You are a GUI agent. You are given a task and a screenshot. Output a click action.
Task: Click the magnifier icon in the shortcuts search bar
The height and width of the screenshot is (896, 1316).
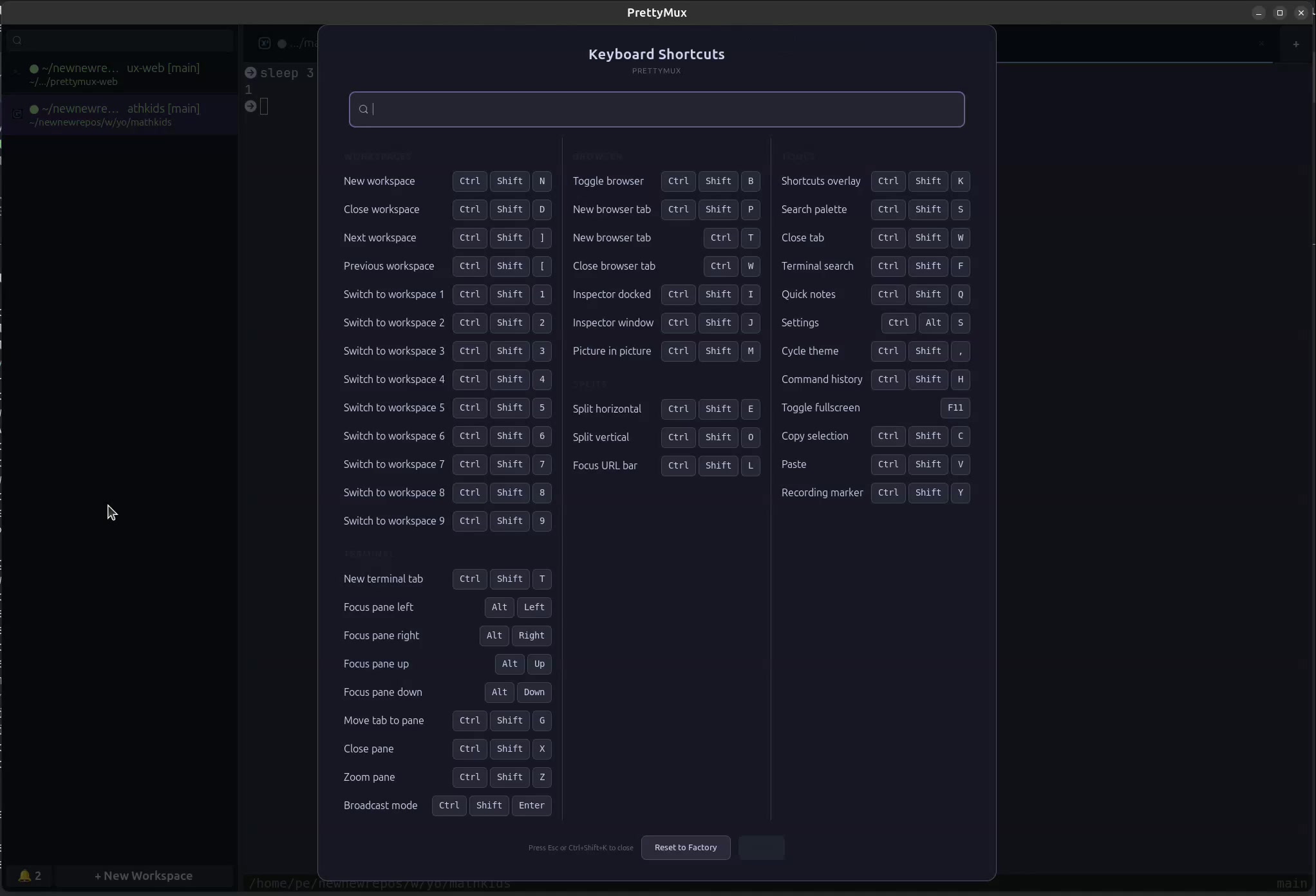363,109
